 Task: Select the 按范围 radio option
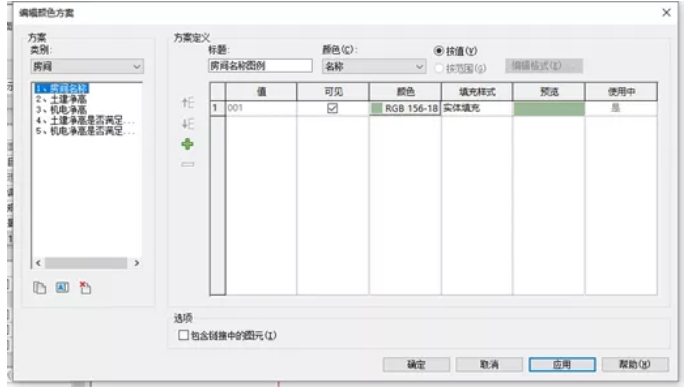[438, 68]
